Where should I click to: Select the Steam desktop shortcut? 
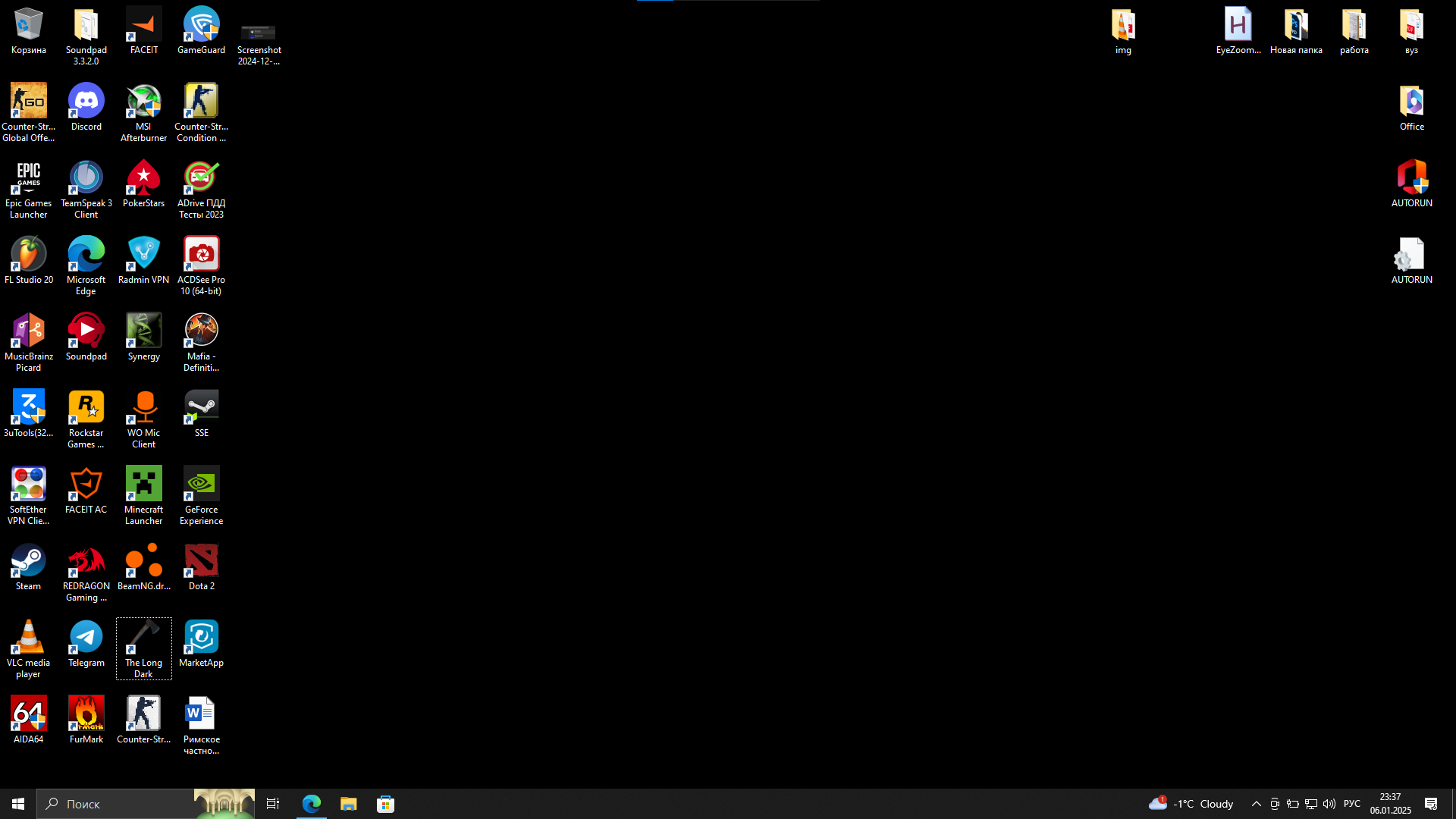click(29, 562)
